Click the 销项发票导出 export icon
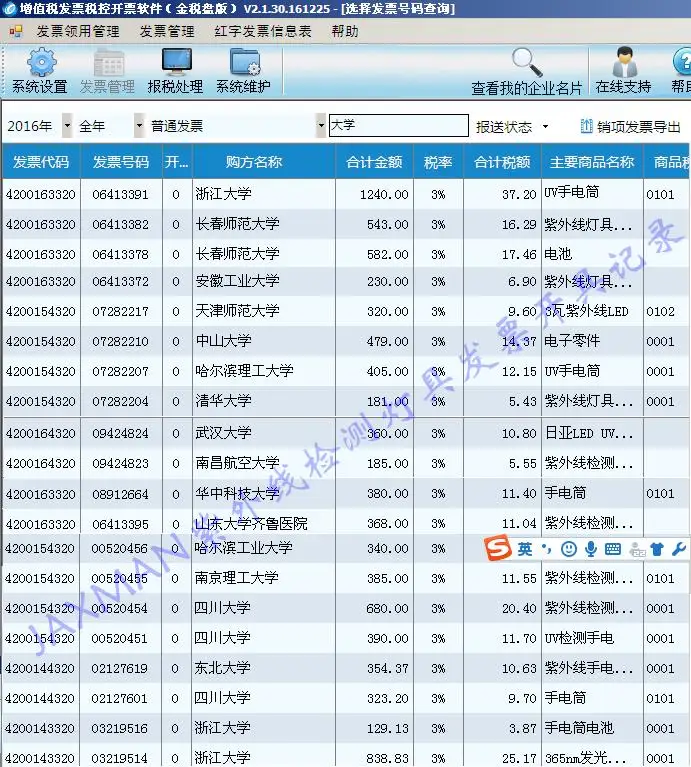 coord(586,126)
